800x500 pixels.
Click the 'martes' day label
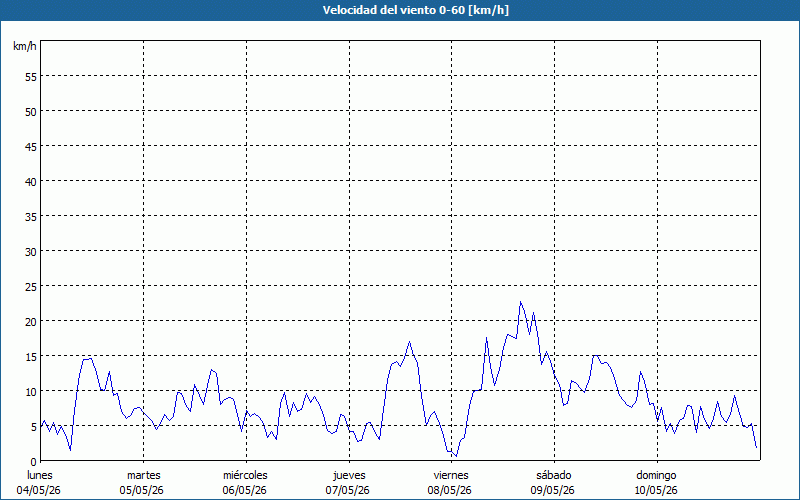tap(143, 475)
